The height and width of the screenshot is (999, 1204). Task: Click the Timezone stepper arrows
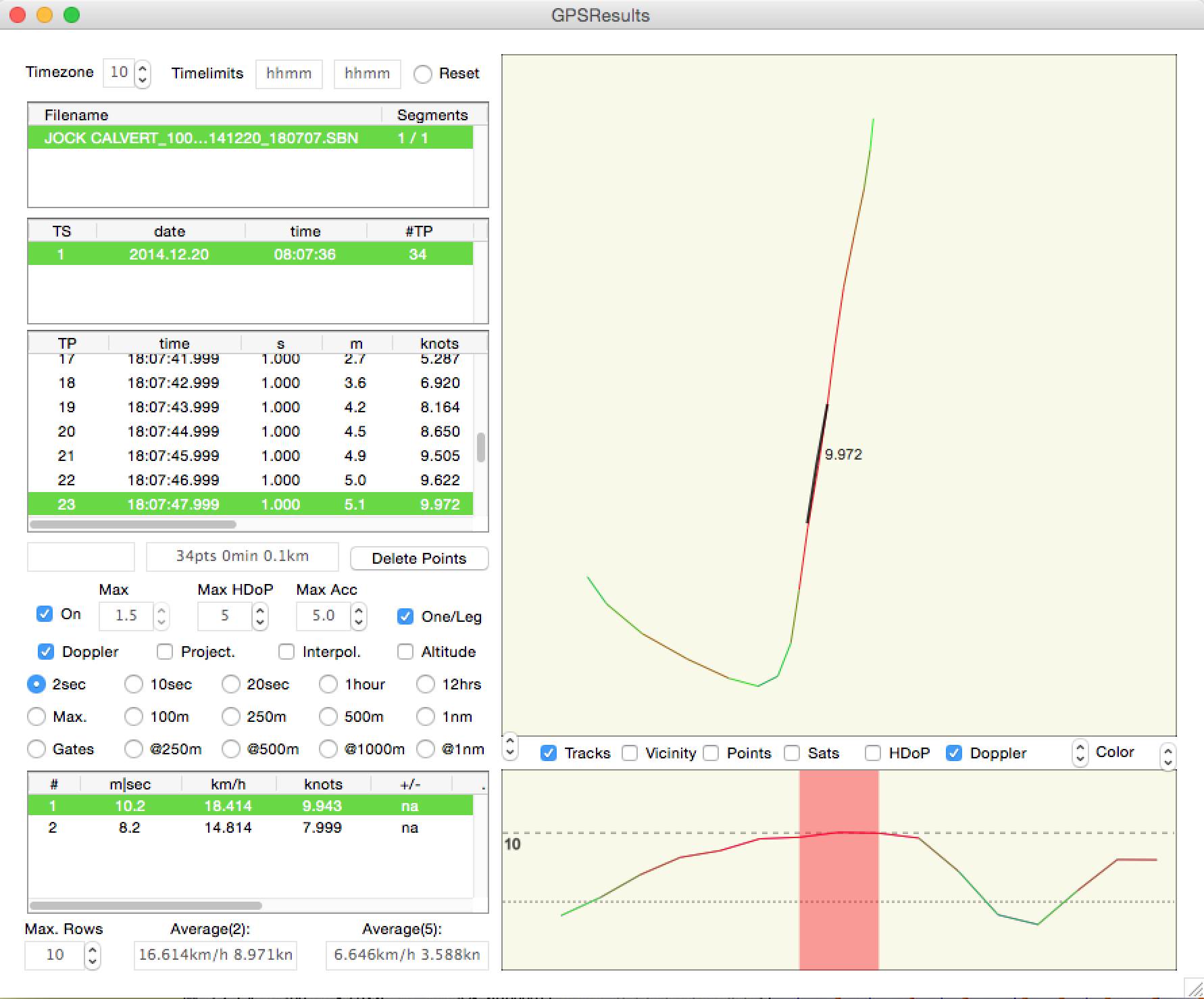142,73
